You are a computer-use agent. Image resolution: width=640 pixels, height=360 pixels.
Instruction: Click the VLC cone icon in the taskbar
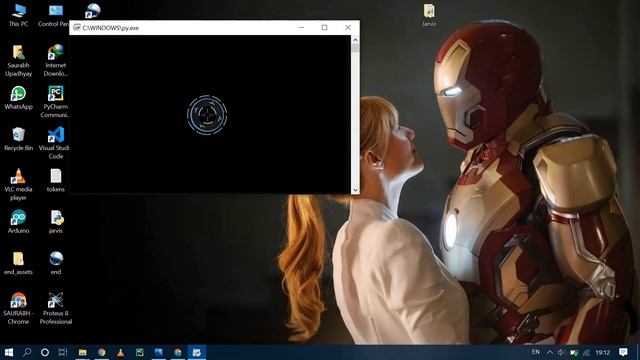120,352
